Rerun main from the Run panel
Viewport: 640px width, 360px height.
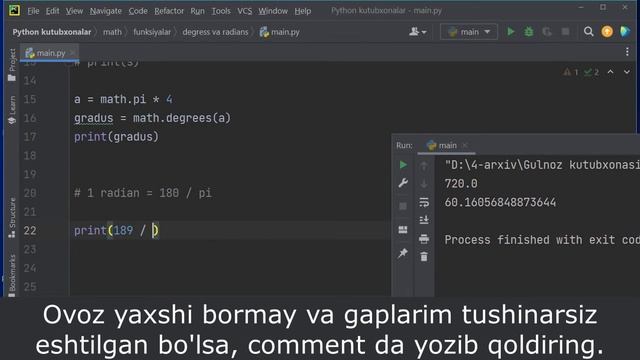click(403, 164)
